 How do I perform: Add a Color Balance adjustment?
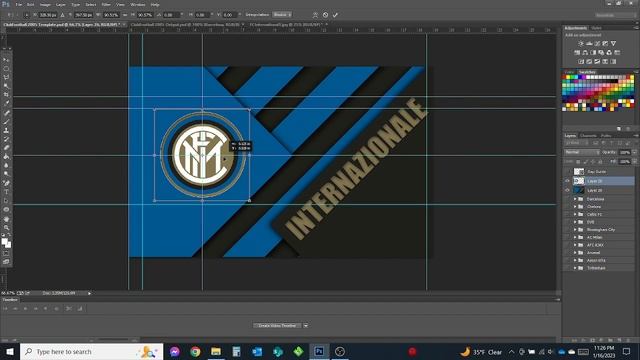tap(585, 53)
